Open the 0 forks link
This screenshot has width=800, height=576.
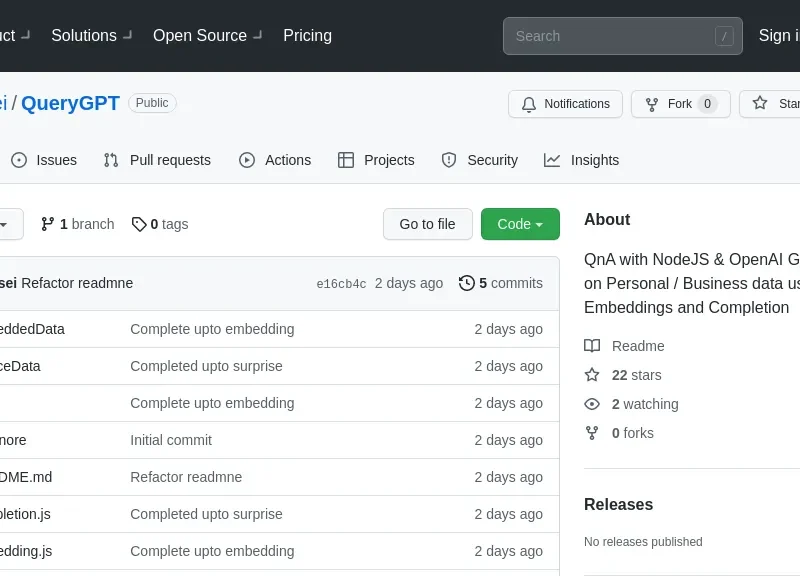(619, 433)
